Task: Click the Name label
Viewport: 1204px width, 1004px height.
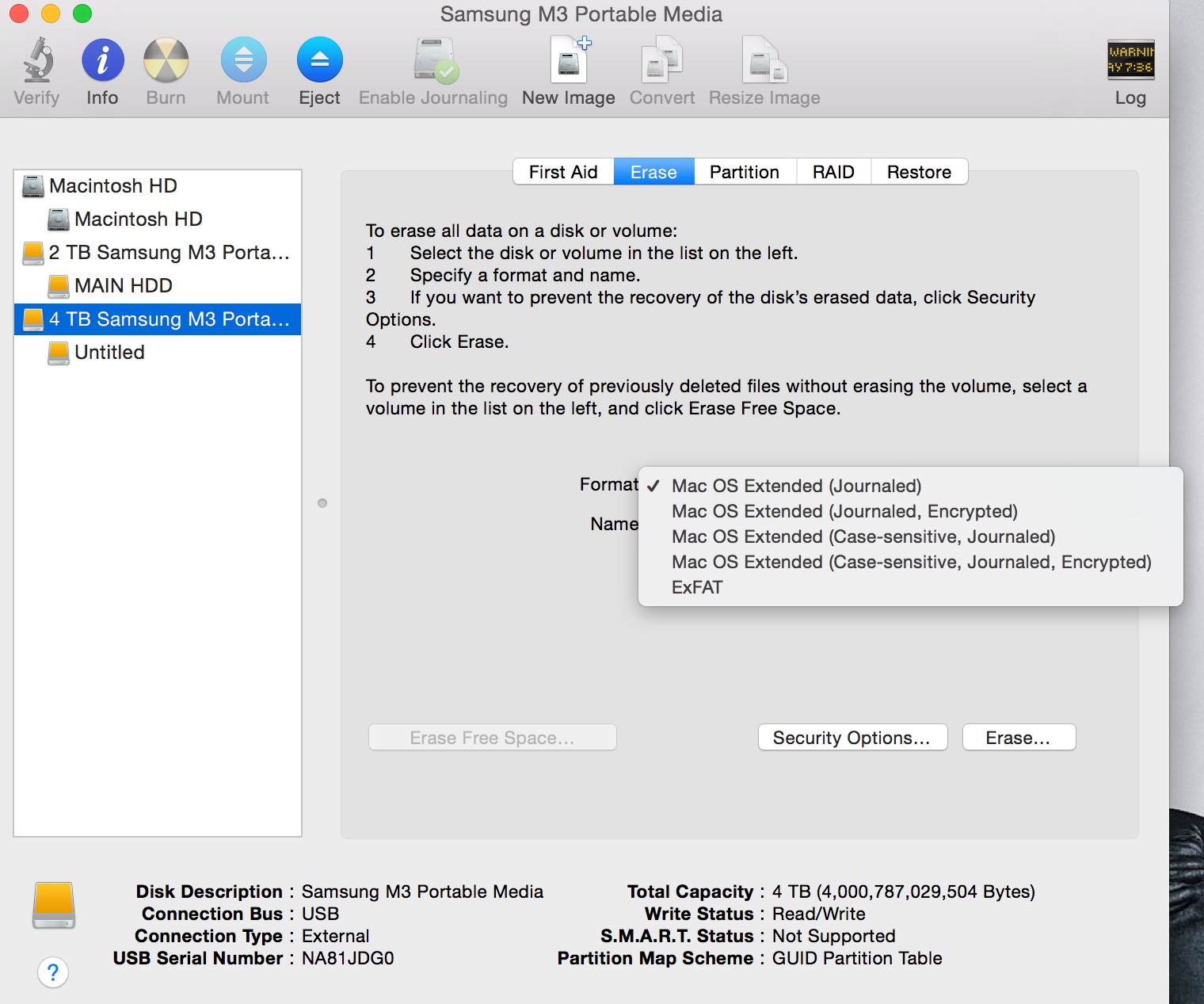Action: point(614,524)
